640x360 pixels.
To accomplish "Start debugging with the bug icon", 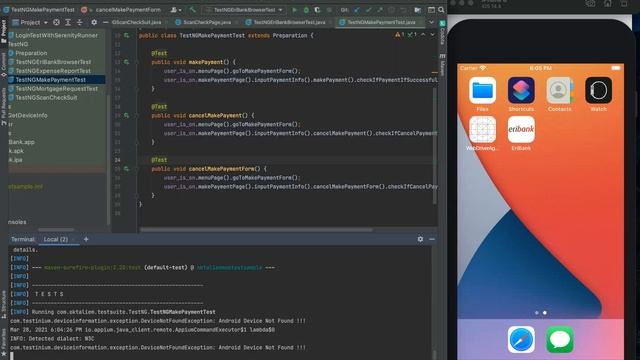I will [306, 9].
